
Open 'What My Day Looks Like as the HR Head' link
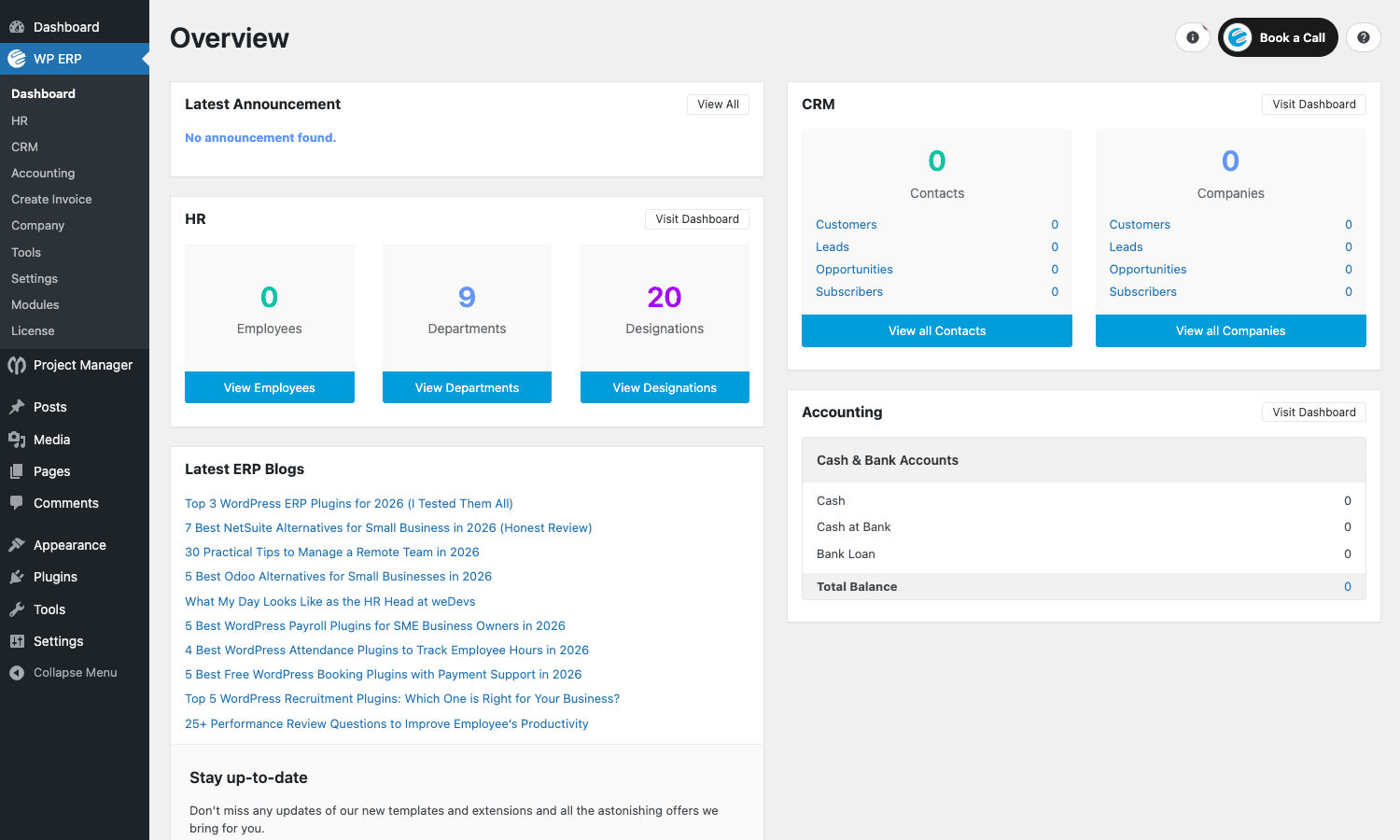[330, 601]
